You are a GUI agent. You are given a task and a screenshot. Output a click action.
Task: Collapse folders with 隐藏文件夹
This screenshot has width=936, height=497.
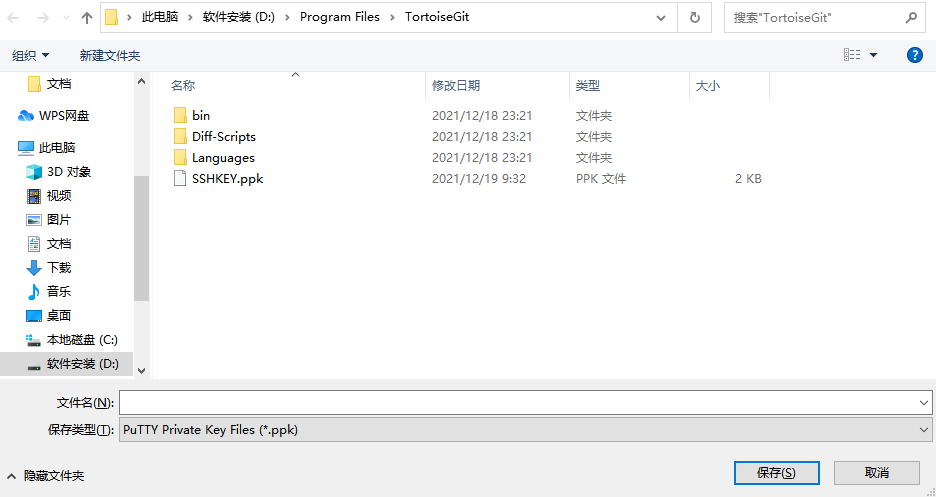point(45,476)
